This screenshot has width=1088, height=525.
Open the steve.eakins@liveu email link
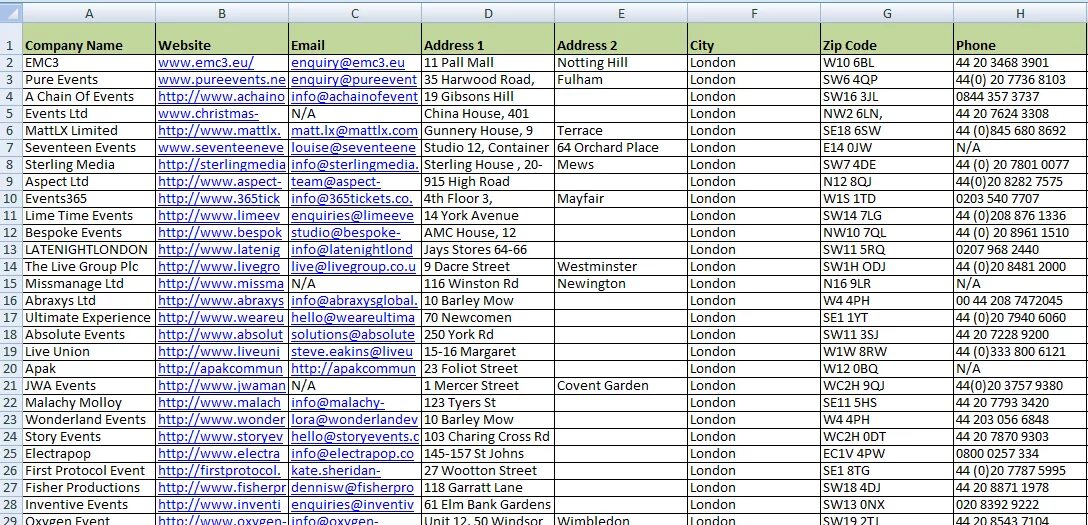click(x=352, y=352)
